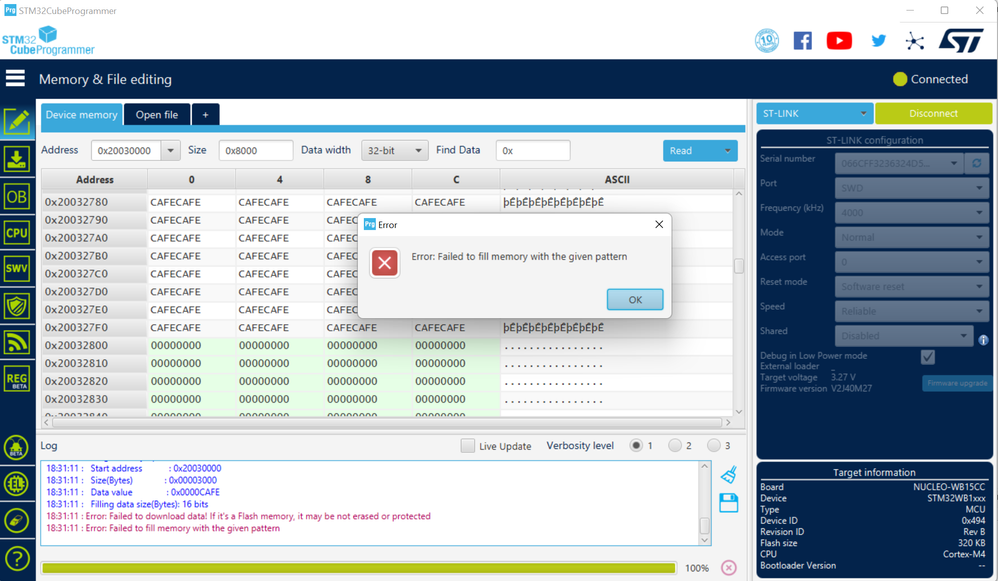This screenshot has height=581, width=998.
Task: Click the log panel scrollbar thumb
Action: pos(704,526)
